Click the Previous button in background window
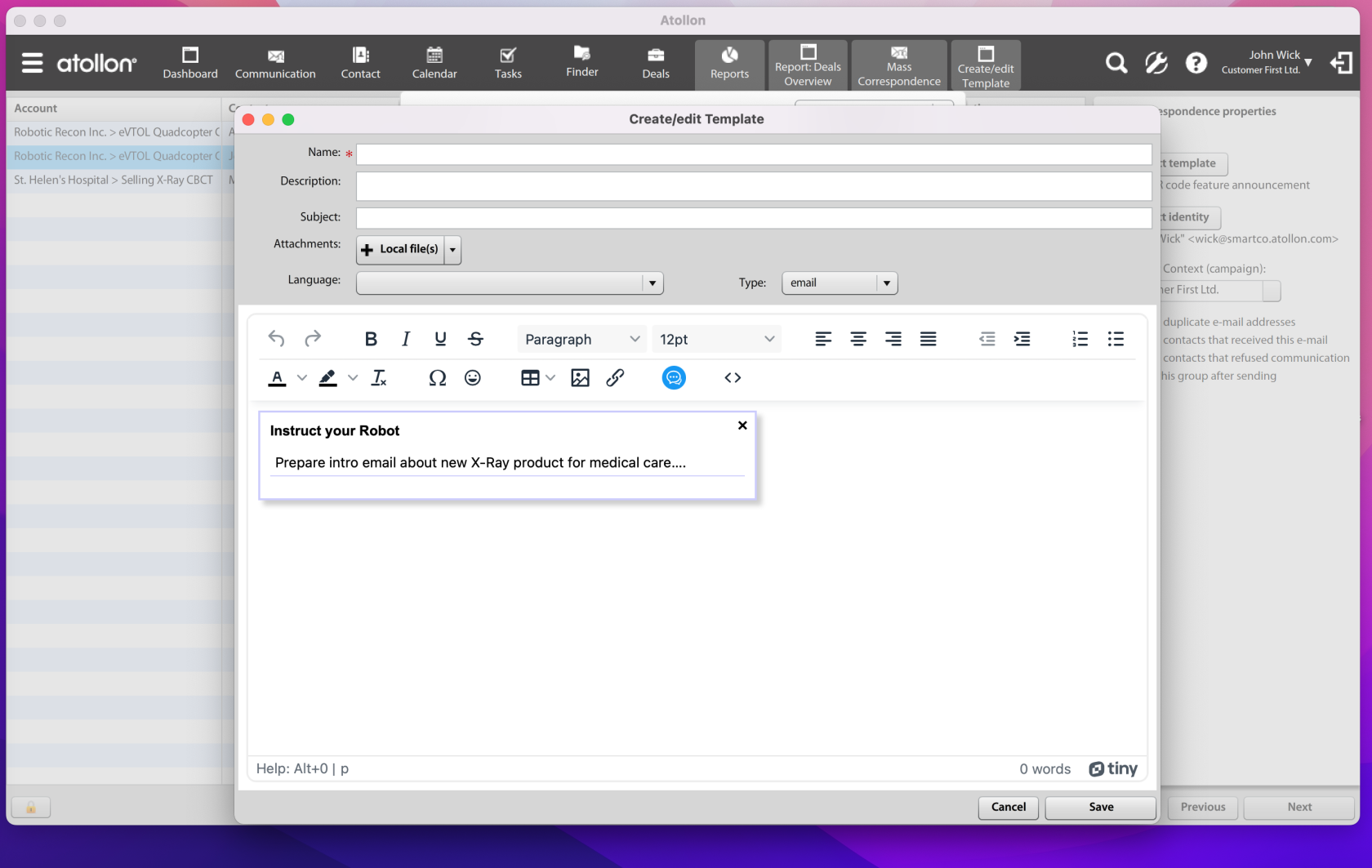This screenshot has width=1372, height=868. (1203, 807)
